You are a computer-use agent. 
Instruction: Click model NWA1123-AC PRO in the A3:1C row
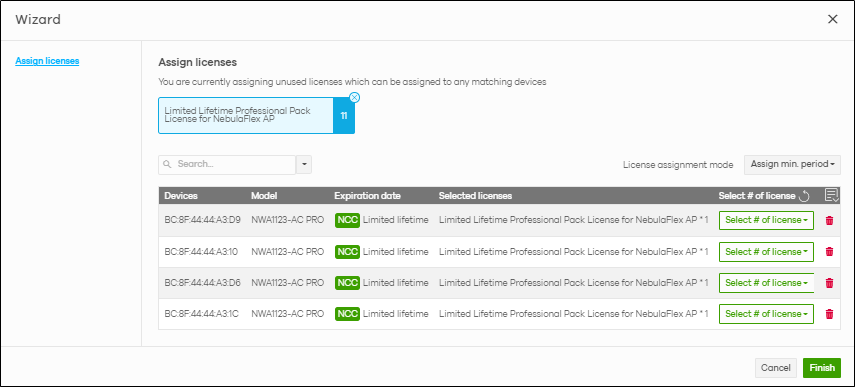tap(287, 313)
